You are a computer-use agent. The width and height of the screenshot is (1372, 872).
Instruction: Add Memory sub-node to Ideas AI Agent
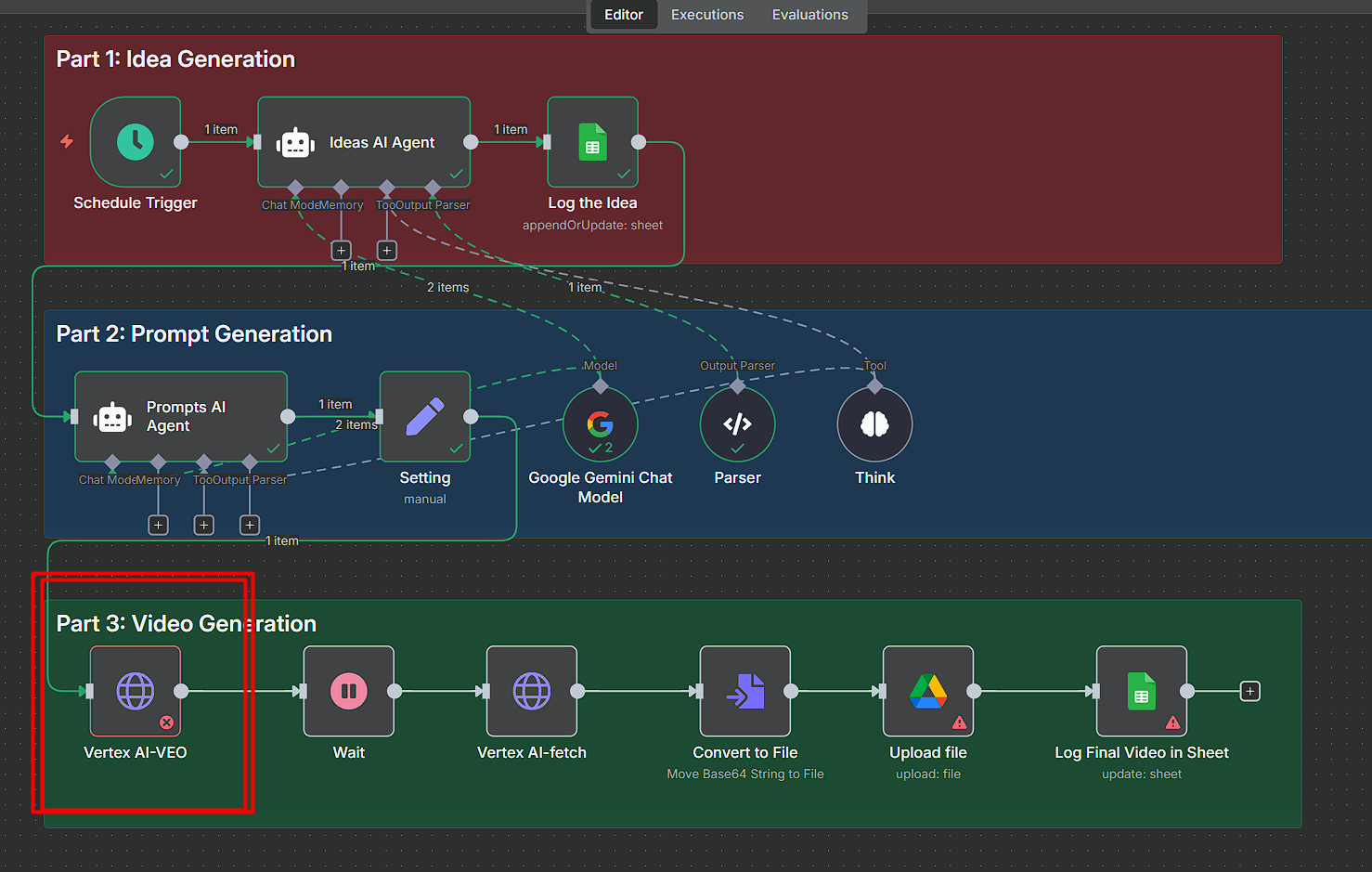(x=342, y=250)
